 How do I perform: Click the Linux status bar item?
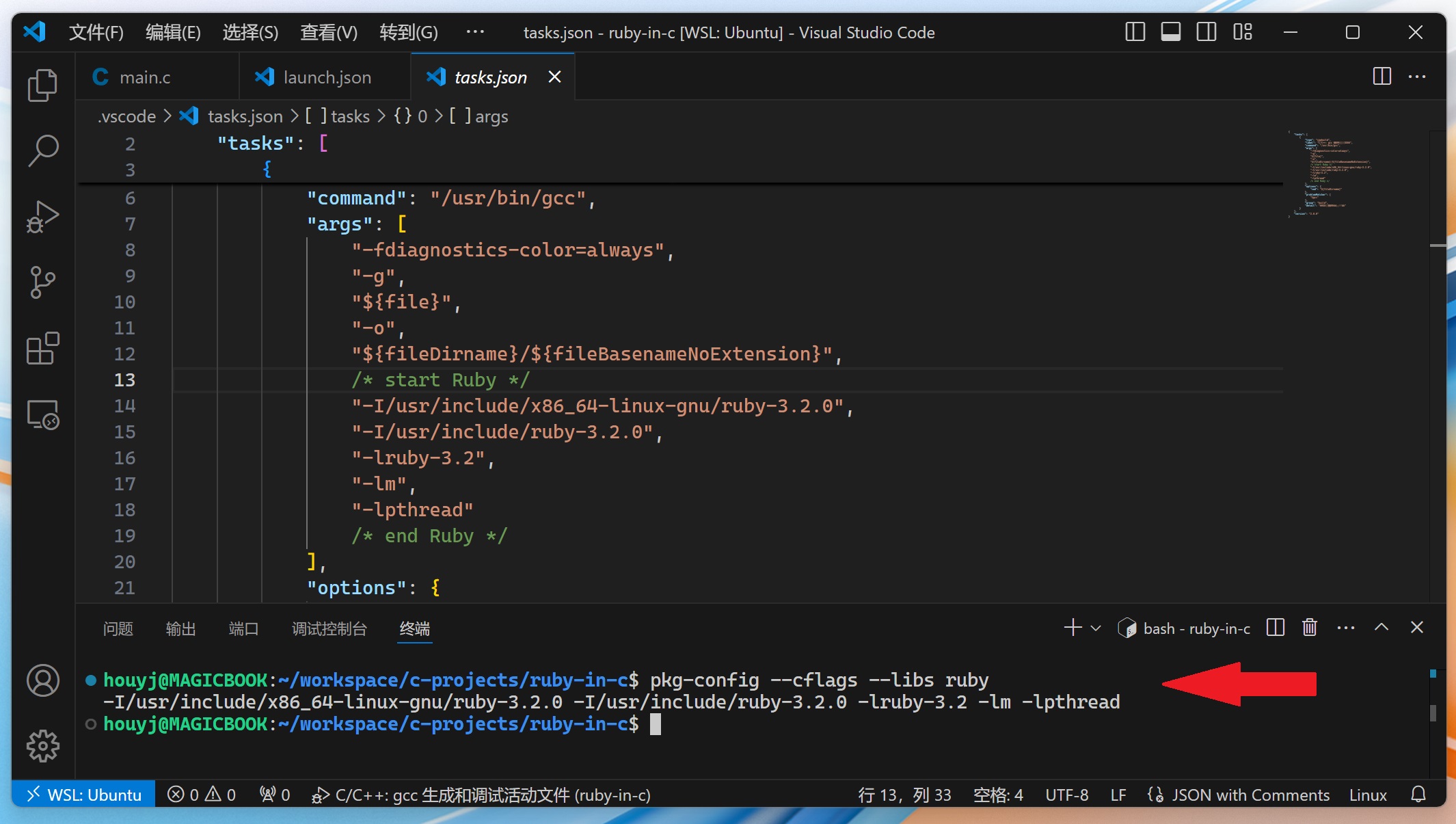pyautogui.click(x=1368, y=795)
